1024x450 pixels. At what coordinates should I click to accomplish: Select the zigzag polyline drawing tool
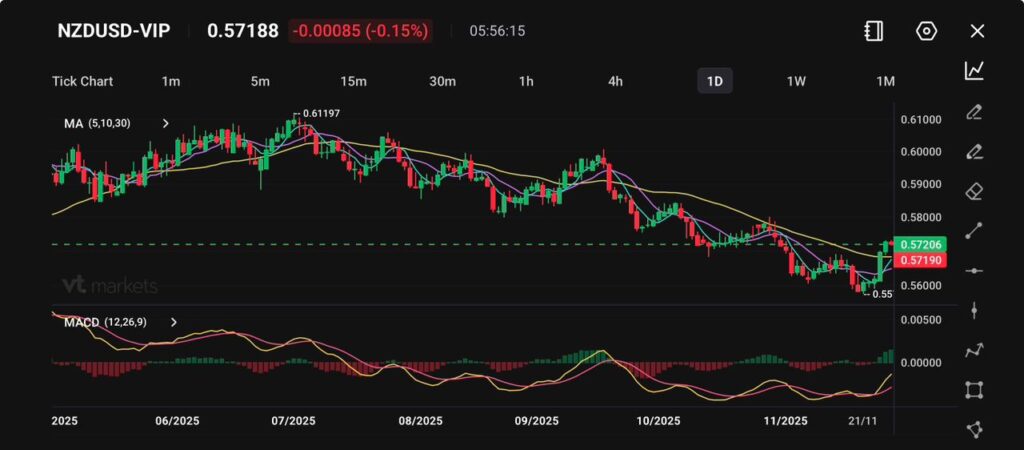(x=974, y=350)
